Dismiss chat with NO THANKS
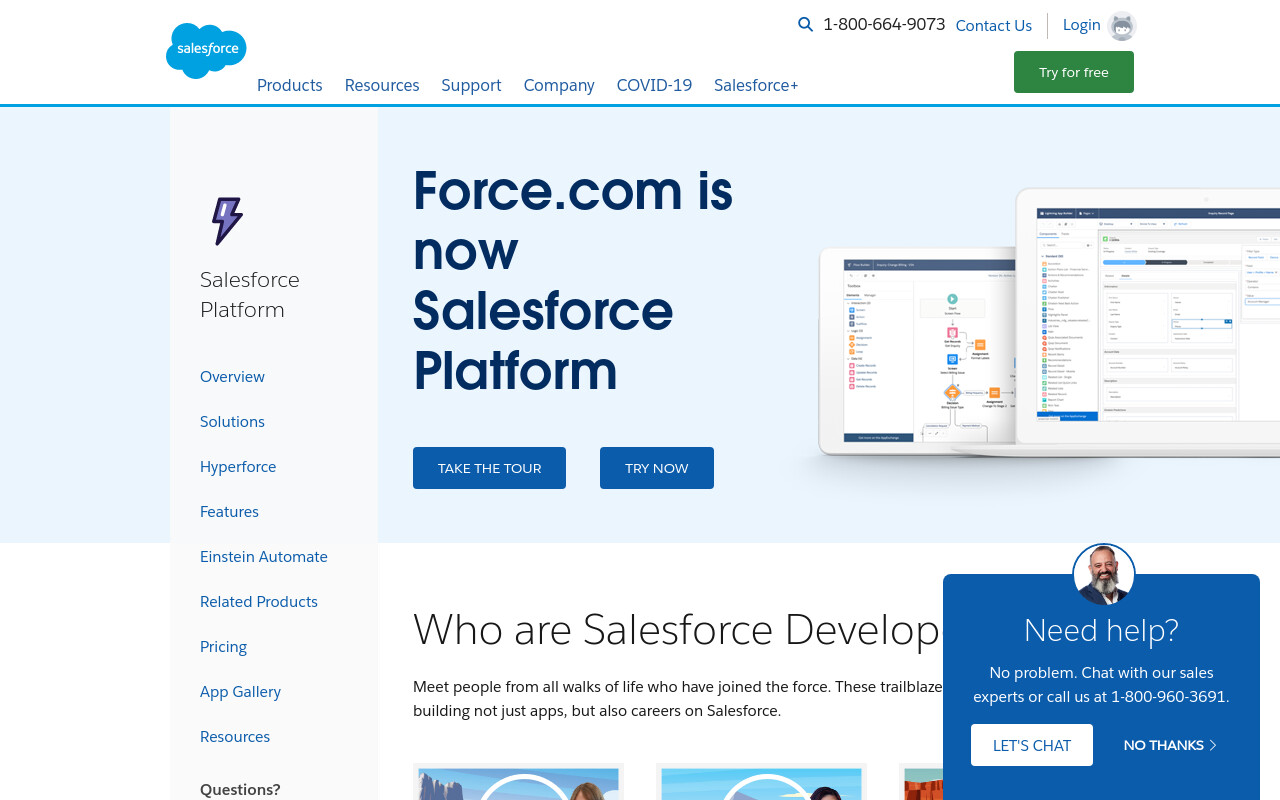Screen dimensions: 1280x800 (x=1164, y=745)
